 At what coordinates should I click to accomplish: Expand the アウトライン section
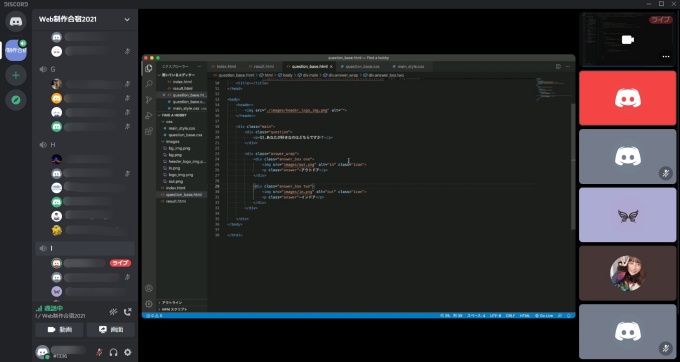point(181,303)
